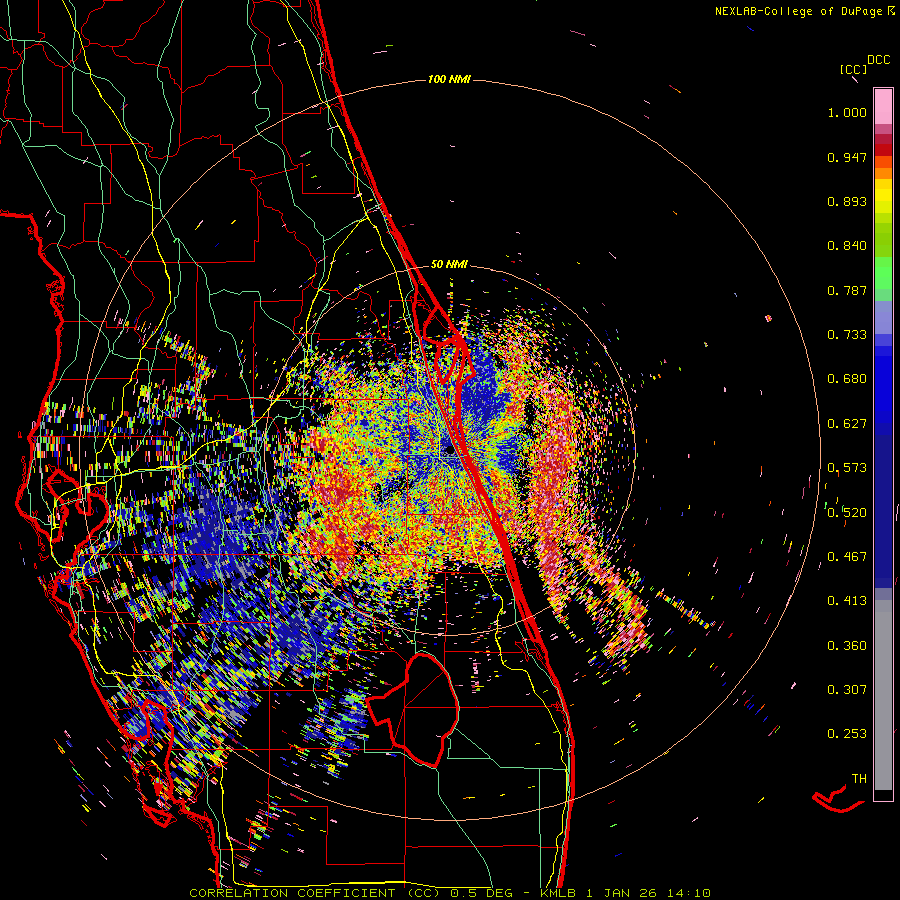The width and height of the screenshot is (900, 900).
Task: Click the 0.733 legend value
Action: click(x=847, y=335)
